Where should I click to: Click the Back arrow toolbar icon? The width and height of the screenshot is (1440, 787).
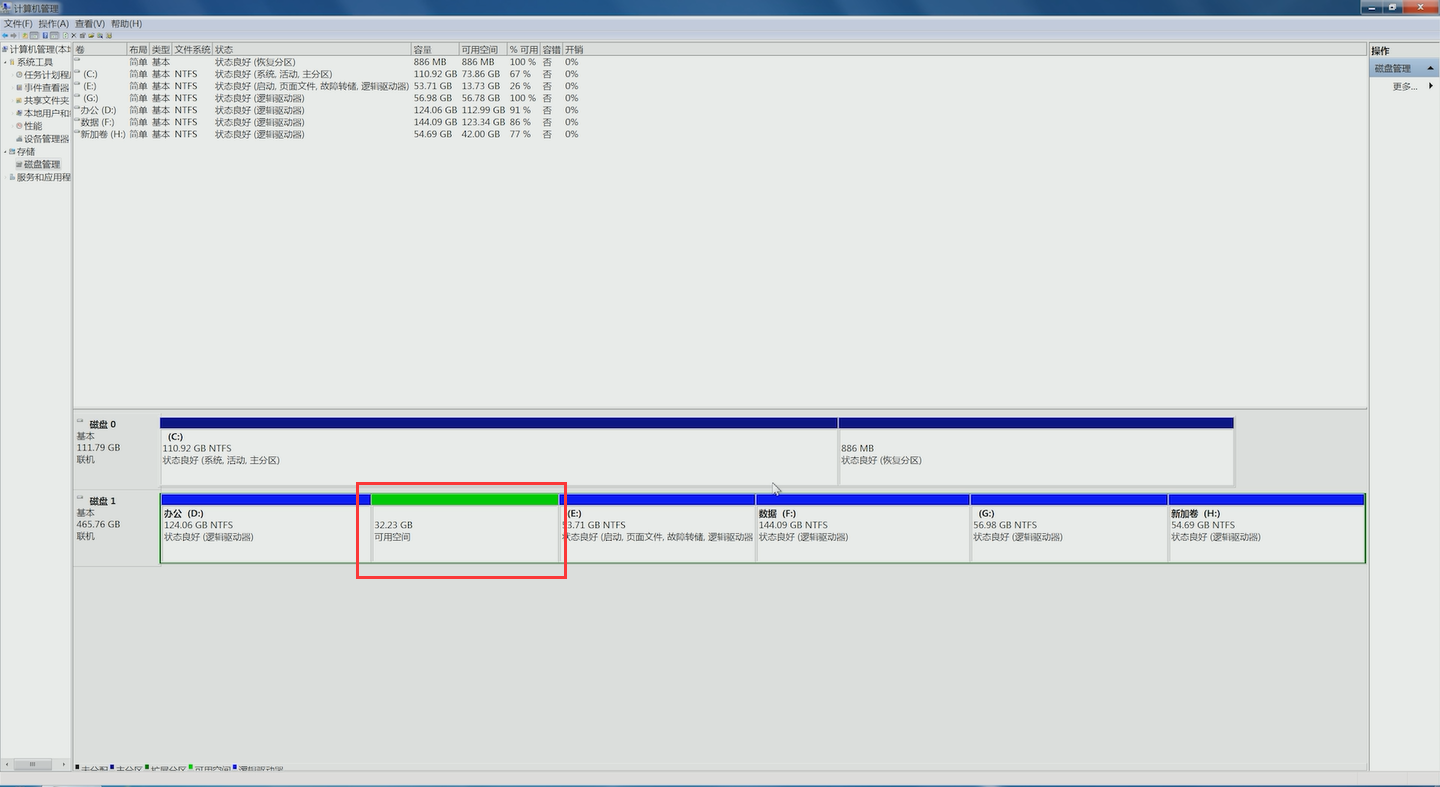click(x=5, y=35)
